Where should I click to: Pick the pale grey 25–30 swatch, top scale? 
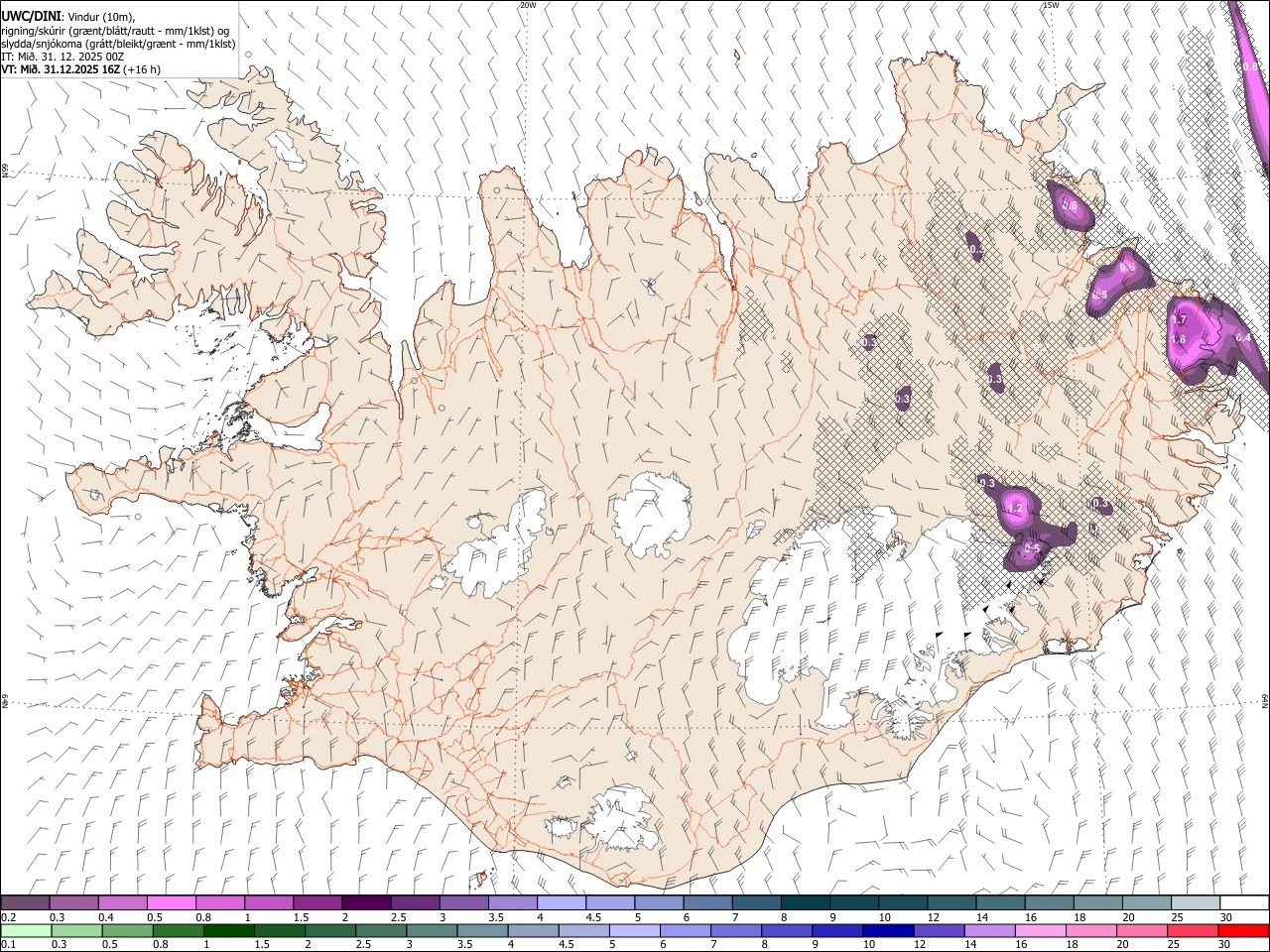click(x=1196, y=903)
